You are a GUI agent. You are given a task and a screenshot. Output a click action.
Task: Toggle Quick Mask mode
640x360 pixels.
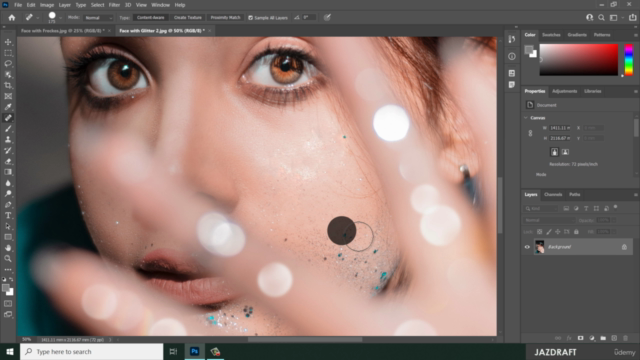pos(8,304)
